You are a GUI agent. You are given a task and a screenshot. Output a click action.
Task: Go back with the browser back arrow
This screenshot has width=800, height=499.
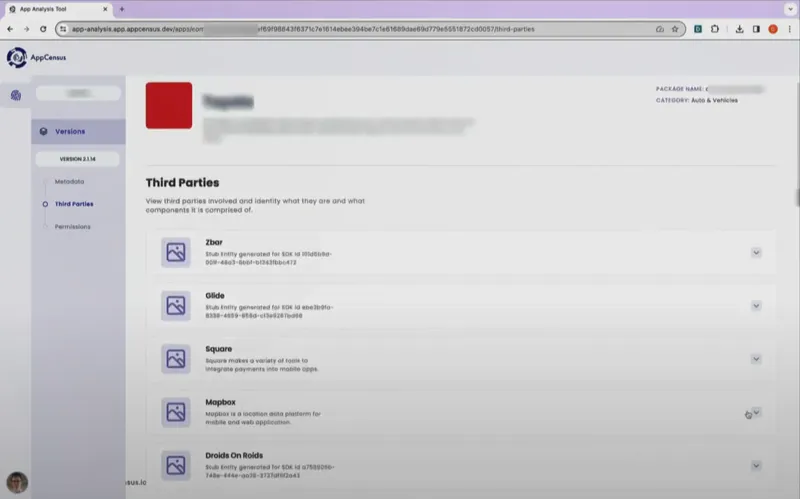click(x=10, y=29)
